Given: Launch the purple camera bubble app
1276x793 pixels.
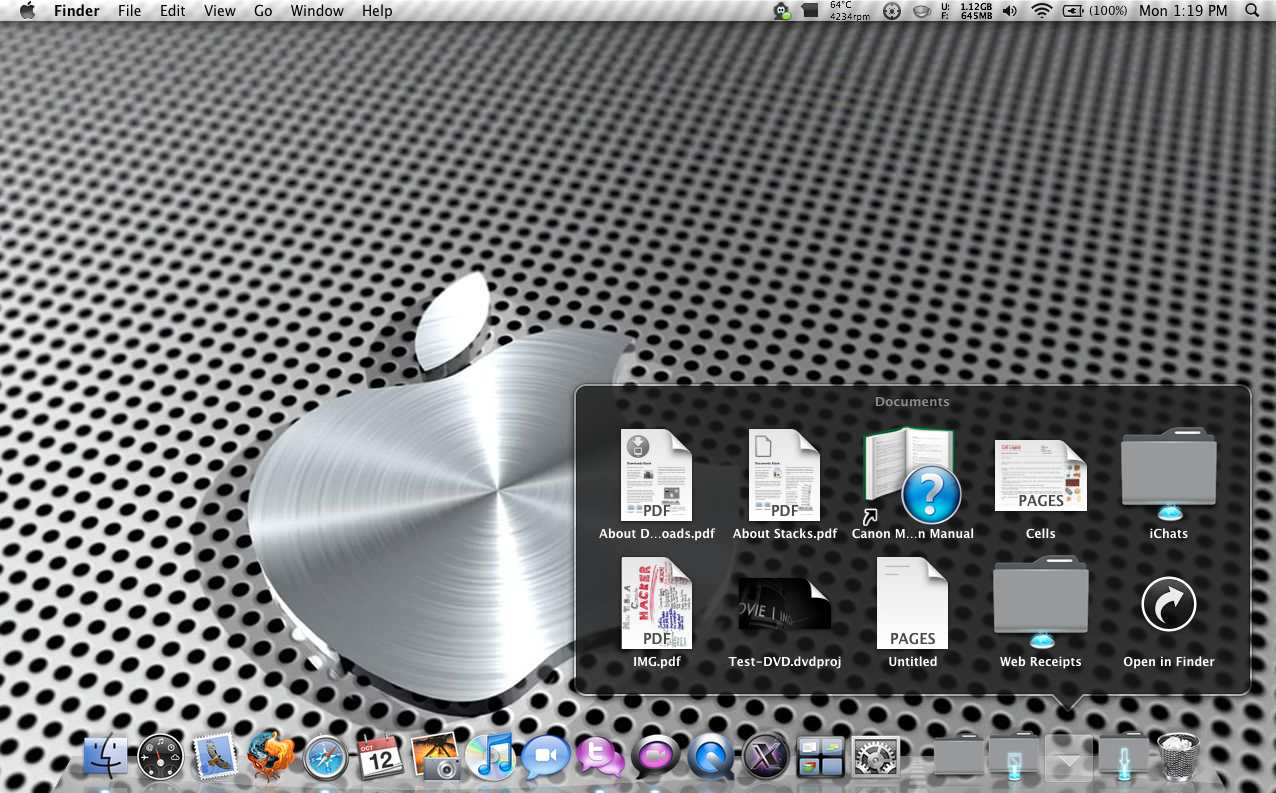Looking at the screenshot, I should pyautogui.click(x=655, y=757).
